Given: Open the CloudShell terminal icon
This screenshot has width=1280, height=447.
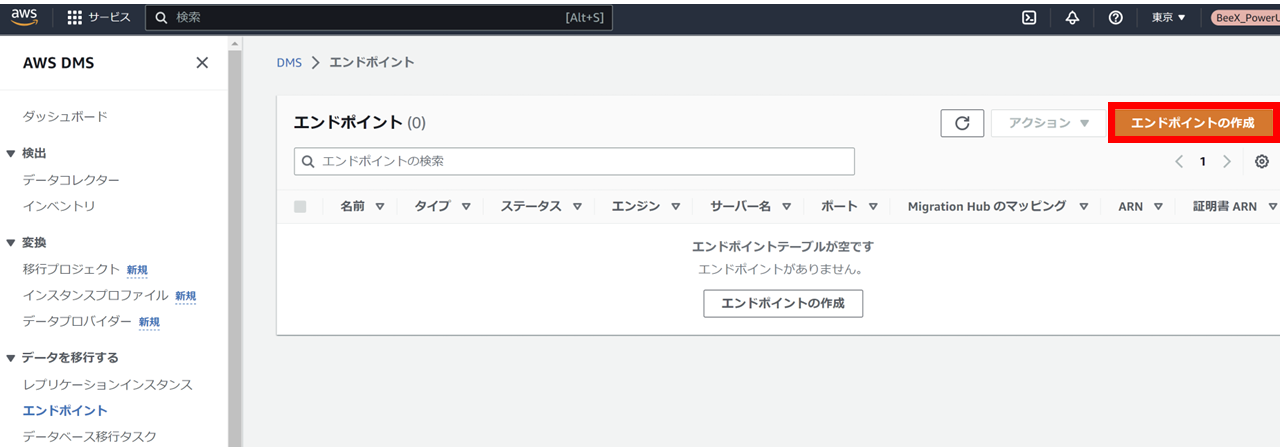Looking at the screenshot, I should click(x=1028, y=17).
